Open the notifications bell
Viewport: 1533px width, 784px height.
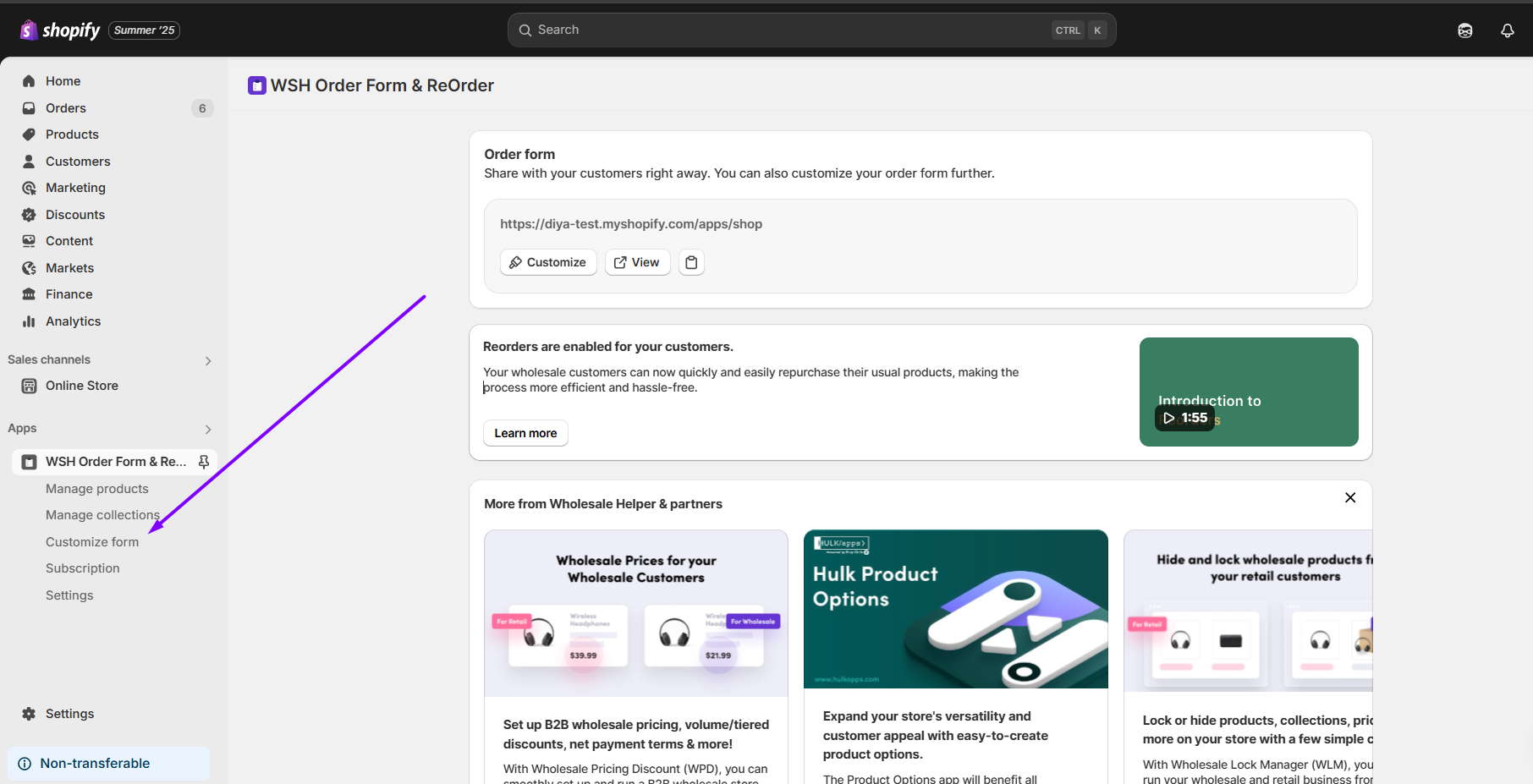(1508, 30)
